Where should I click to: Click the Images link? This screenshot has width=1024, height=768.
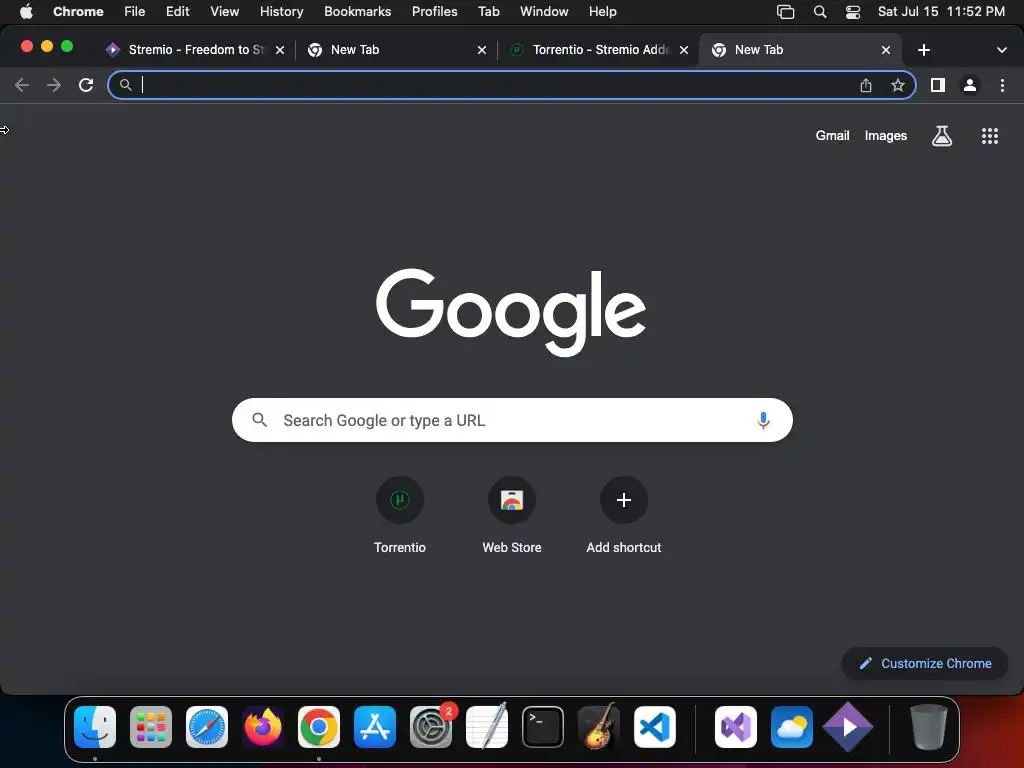click(x=886, y=136)
